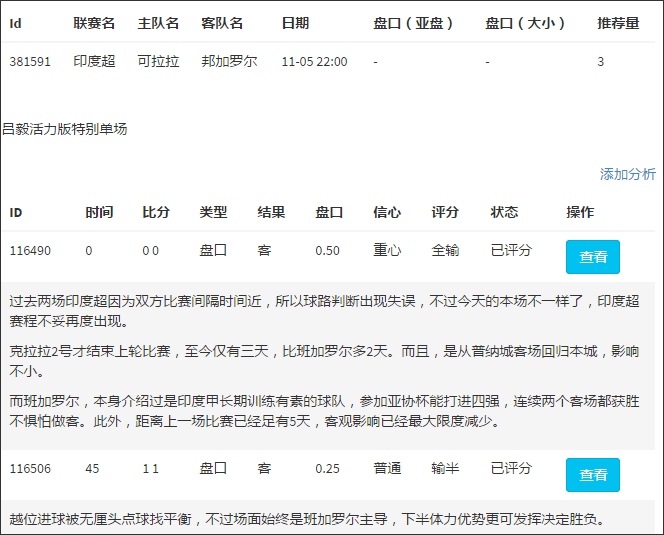This screenshot has height=535, width=664.
Task: Click the 普通 confidence cell
Action: [x=387, y=468]
